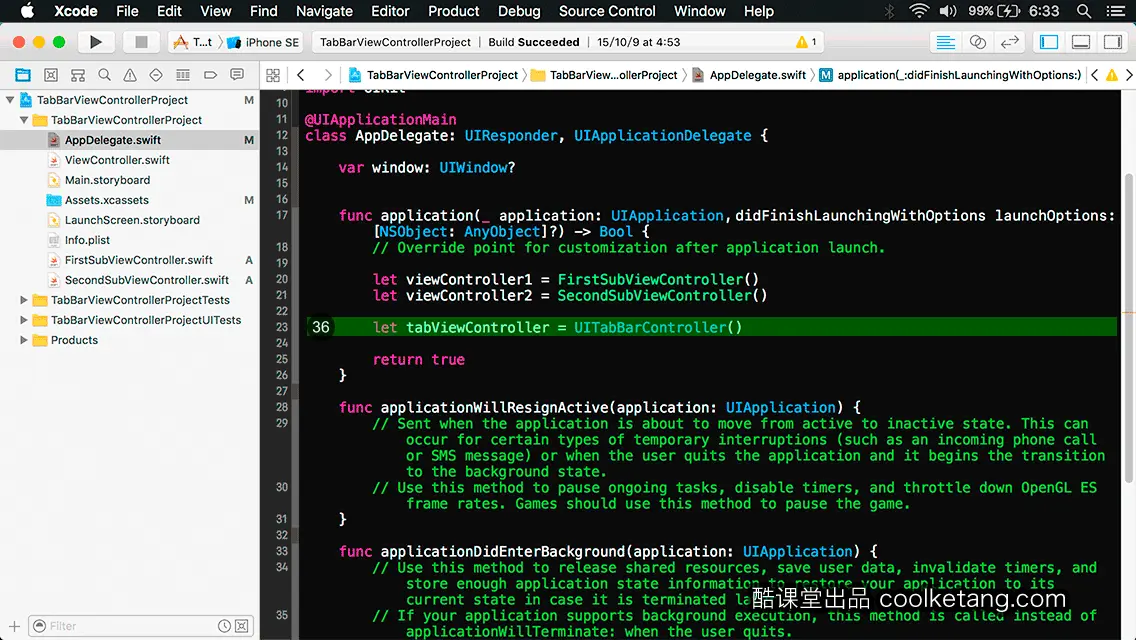Open the Find navigator magnifier icon
Viewport: 1136px width, 640px height.
click(x=104, y=75)
